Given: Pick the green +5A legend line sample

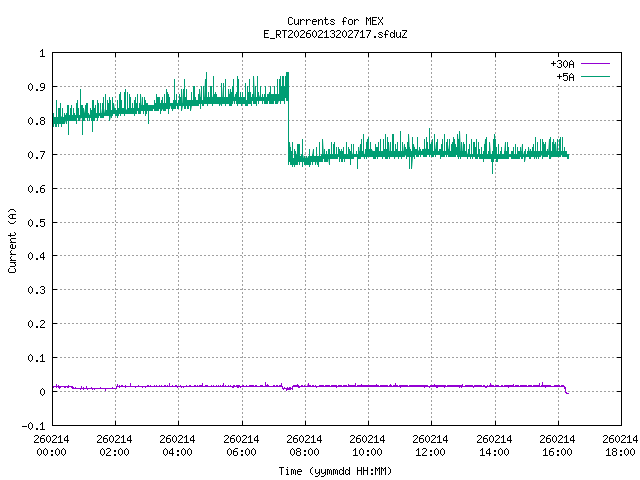Looking at the screenshot, I should point(594,76).
